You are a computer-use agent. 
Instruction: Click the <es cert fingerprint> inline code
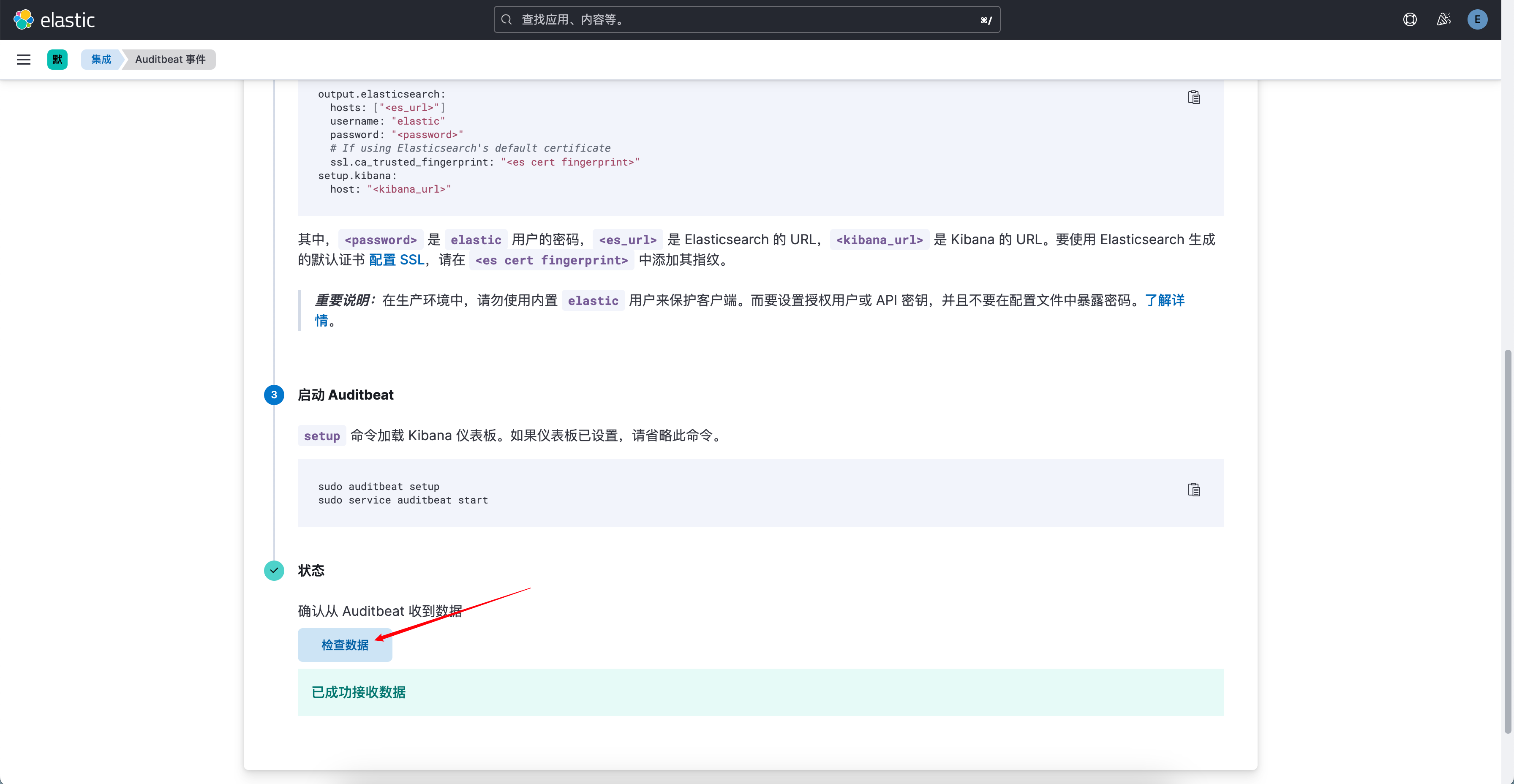[x=551, y=260]
